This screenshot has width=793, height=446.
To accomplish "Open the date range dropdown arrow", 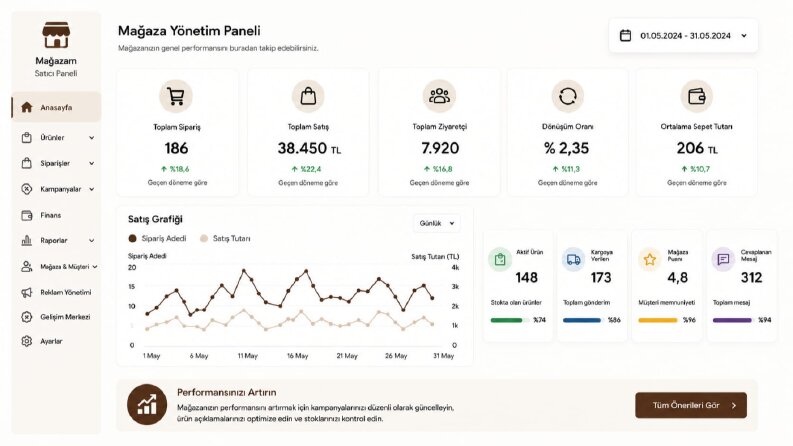I will pyautogui.click(x=744, y=35).
